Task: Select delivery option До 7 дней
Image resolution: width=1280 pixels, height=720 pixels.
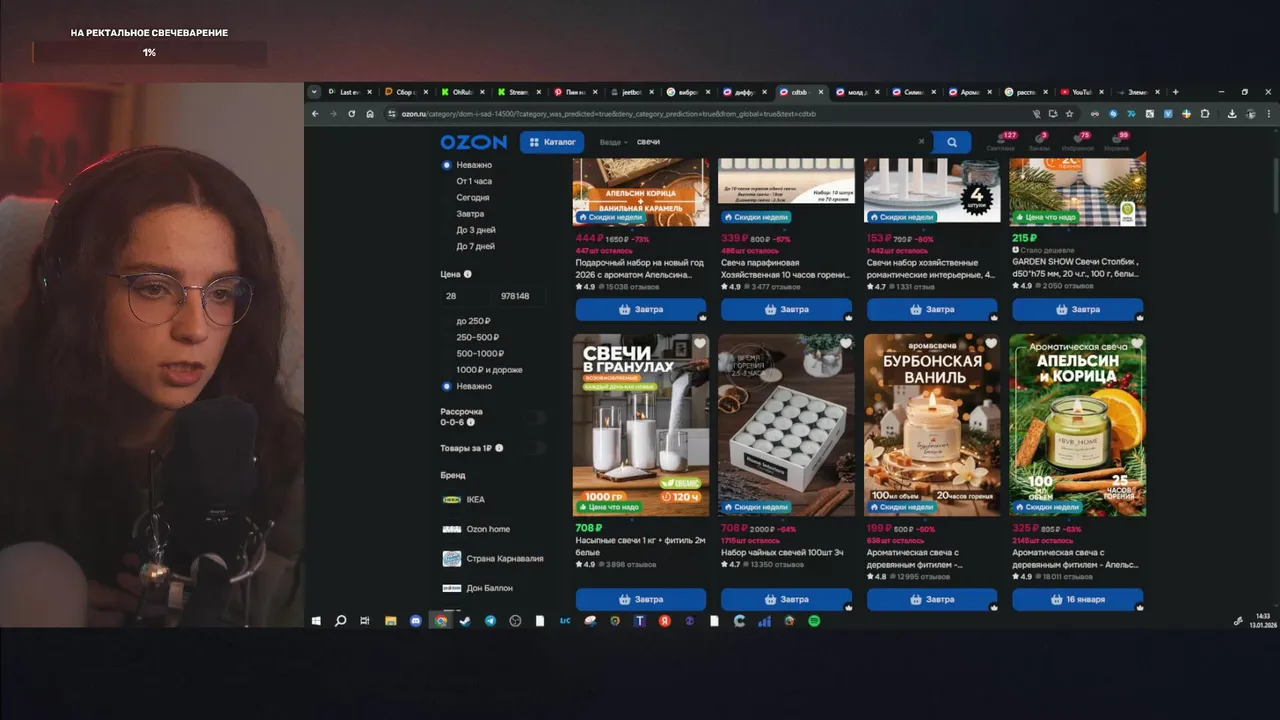Action: [x=476, y=246]
